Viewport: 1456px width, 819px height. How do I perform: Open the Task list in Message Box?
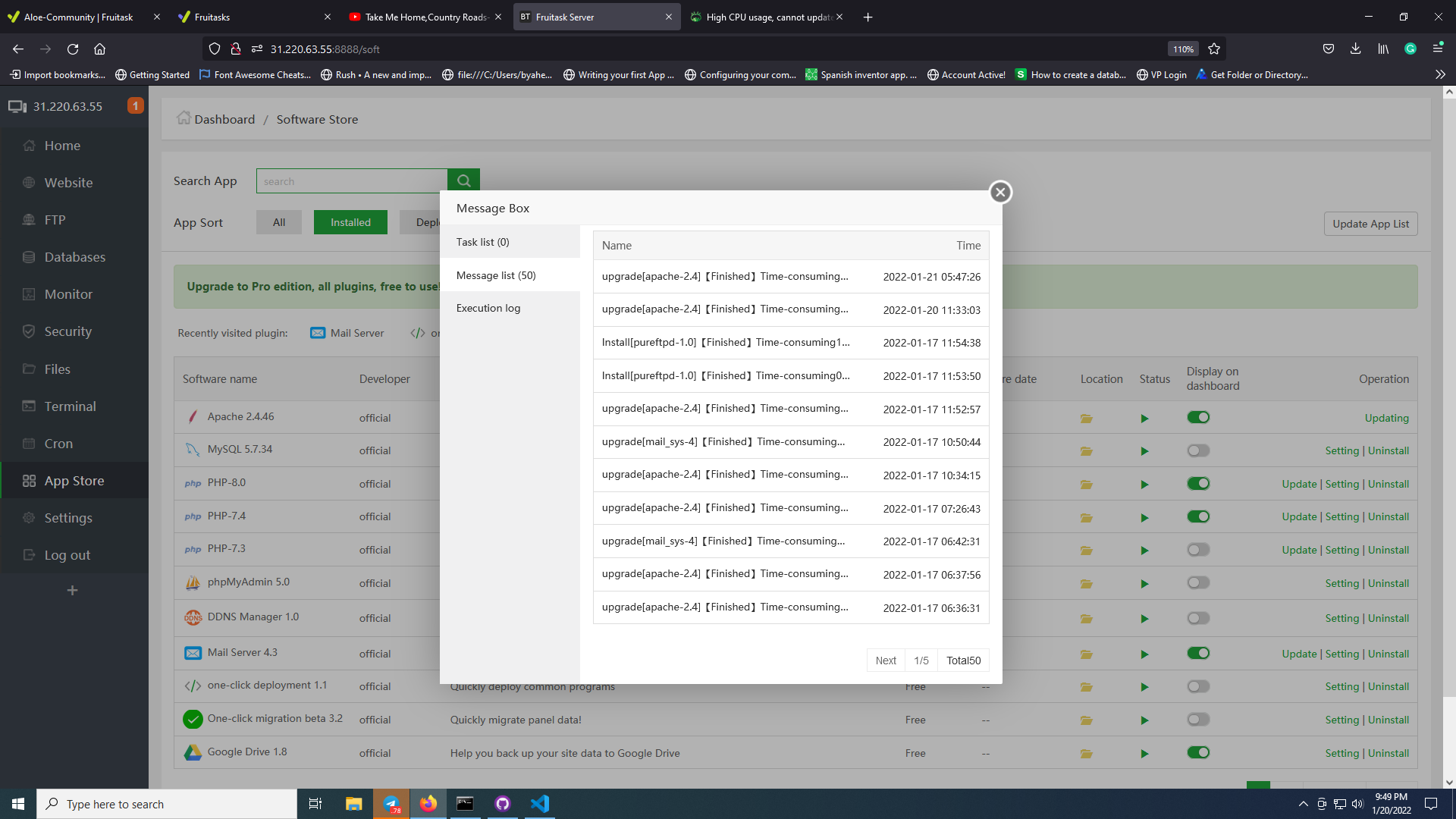click(x=482, y=241)
